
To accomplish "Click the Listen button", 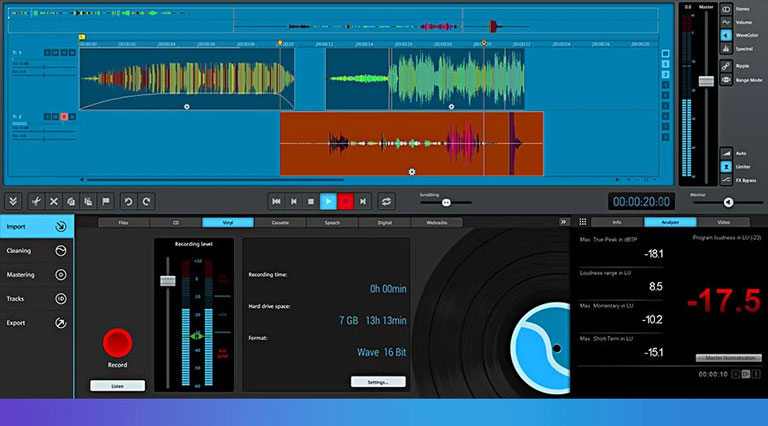I will click(x=118, y=386).
